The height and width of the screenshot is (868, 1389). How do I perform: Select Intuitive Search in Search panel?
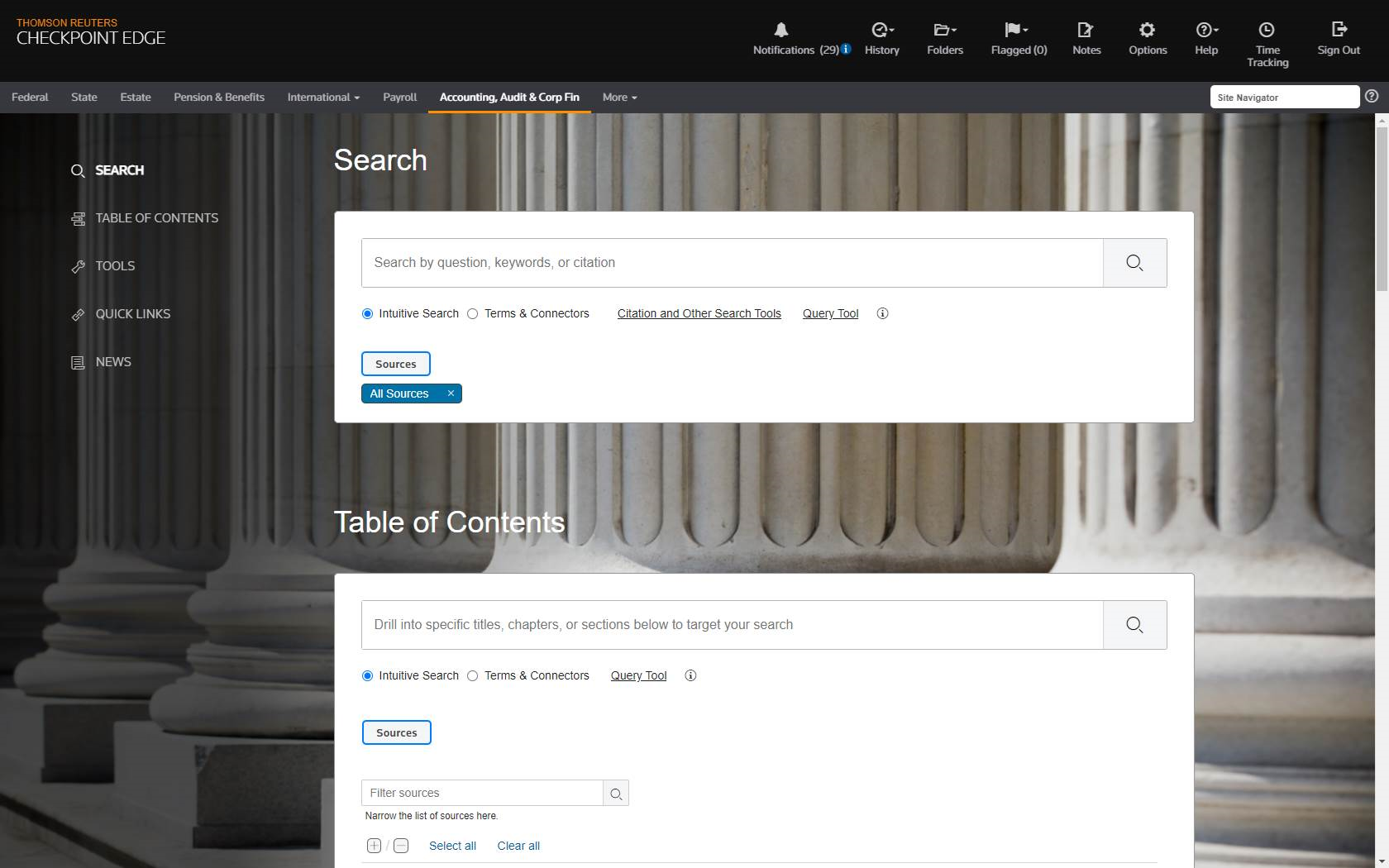click(x=368, y=313)
